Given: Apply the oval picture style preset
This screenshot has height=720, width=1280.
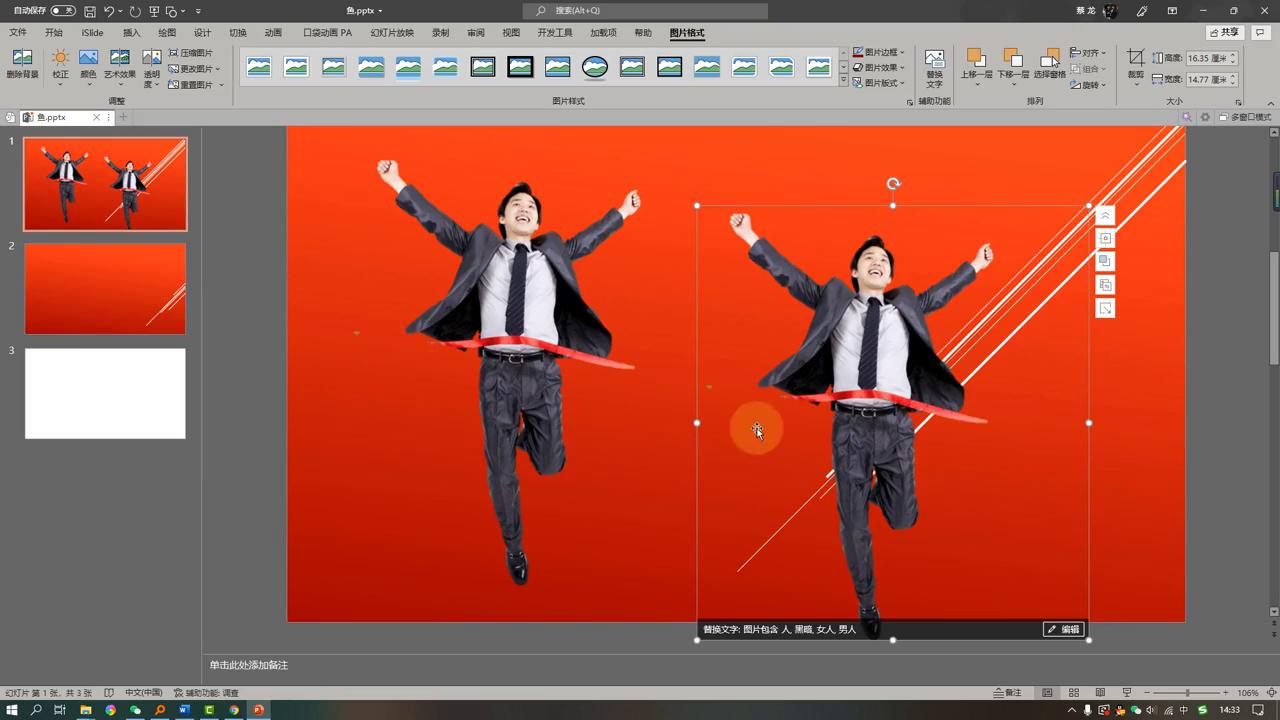Looking at the screenshot, I should point(595,67).
